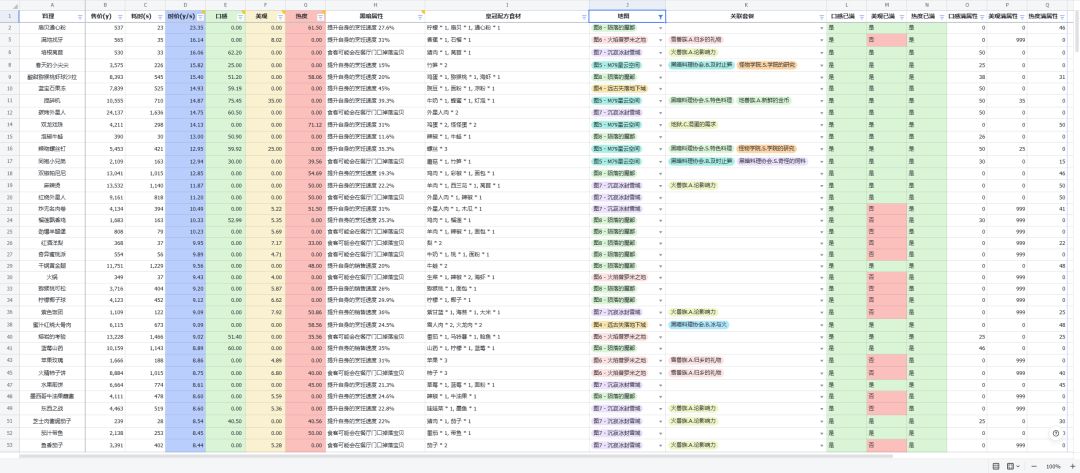Click the 关联套餐 header cell
The image size is (1080, 473).
click(x=746, y=16)
